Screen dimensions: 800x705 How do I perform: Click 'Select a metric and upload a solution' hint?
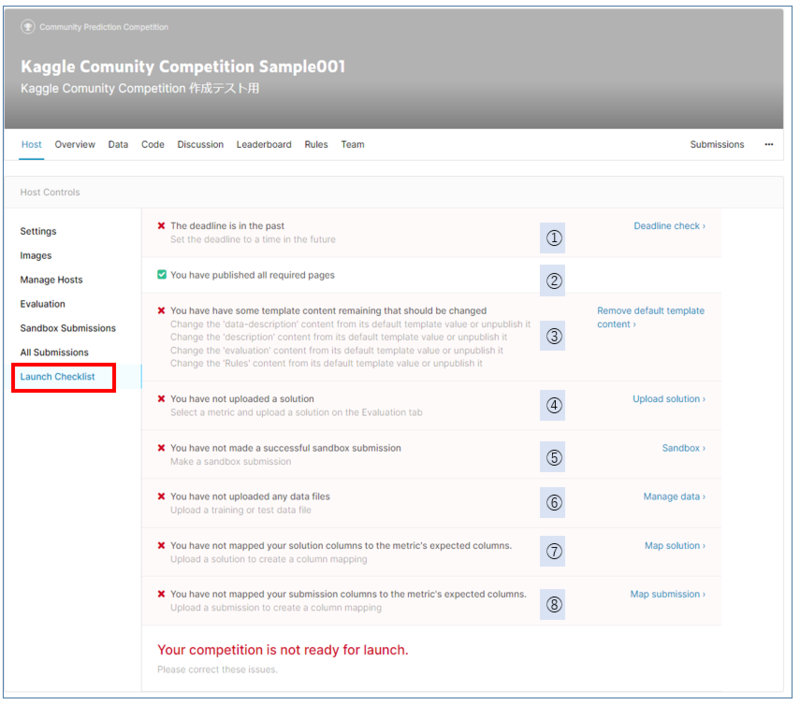[296, 412]
